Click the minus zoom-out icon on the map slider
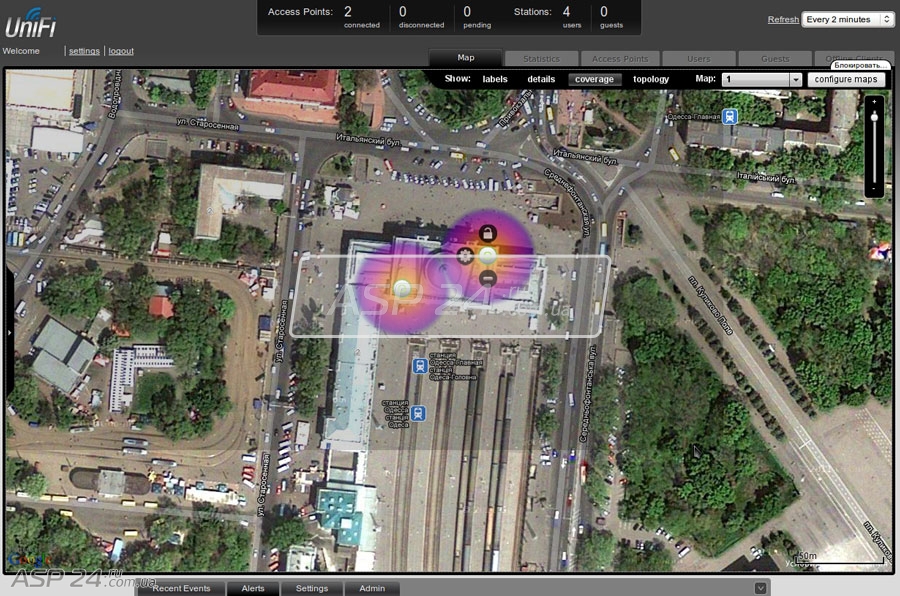 [x=875, y=188]
